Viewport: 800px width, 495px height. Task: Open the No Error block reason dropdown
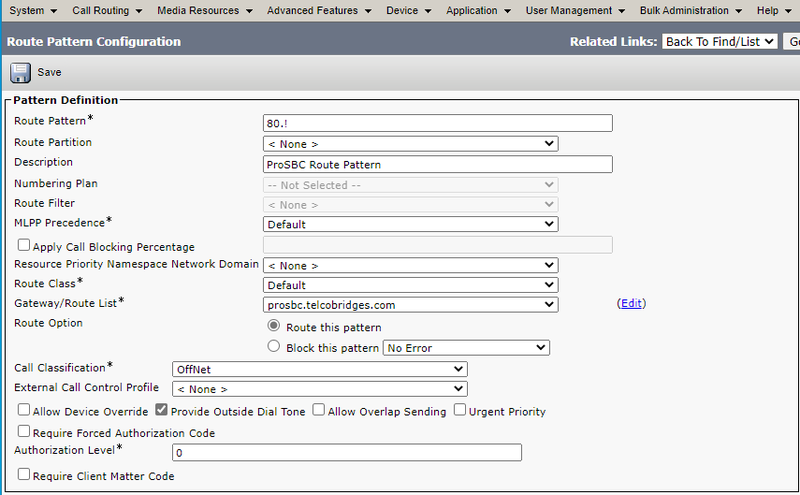click(466, 348)
